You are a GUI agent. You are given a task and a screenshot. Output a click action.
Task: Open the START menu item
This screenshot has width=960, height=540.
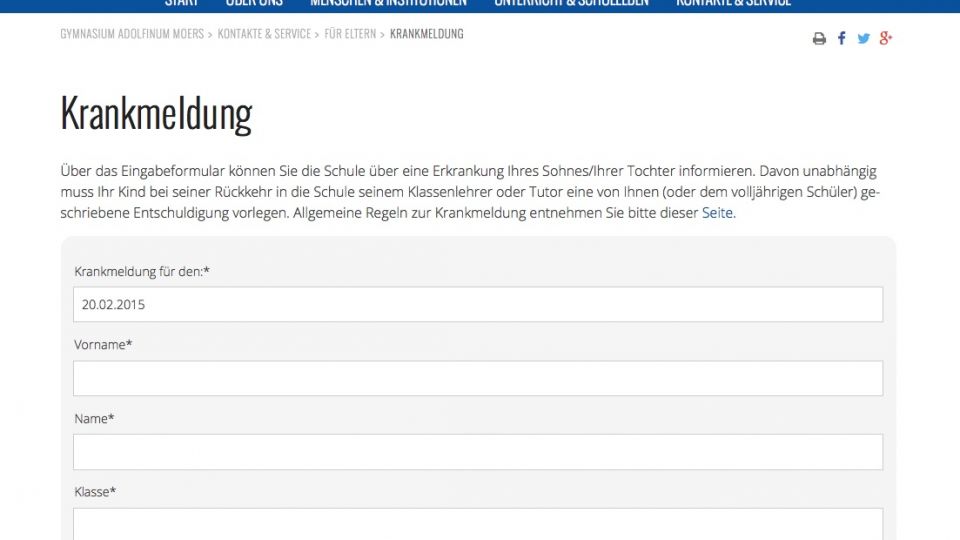pos(181,4)
